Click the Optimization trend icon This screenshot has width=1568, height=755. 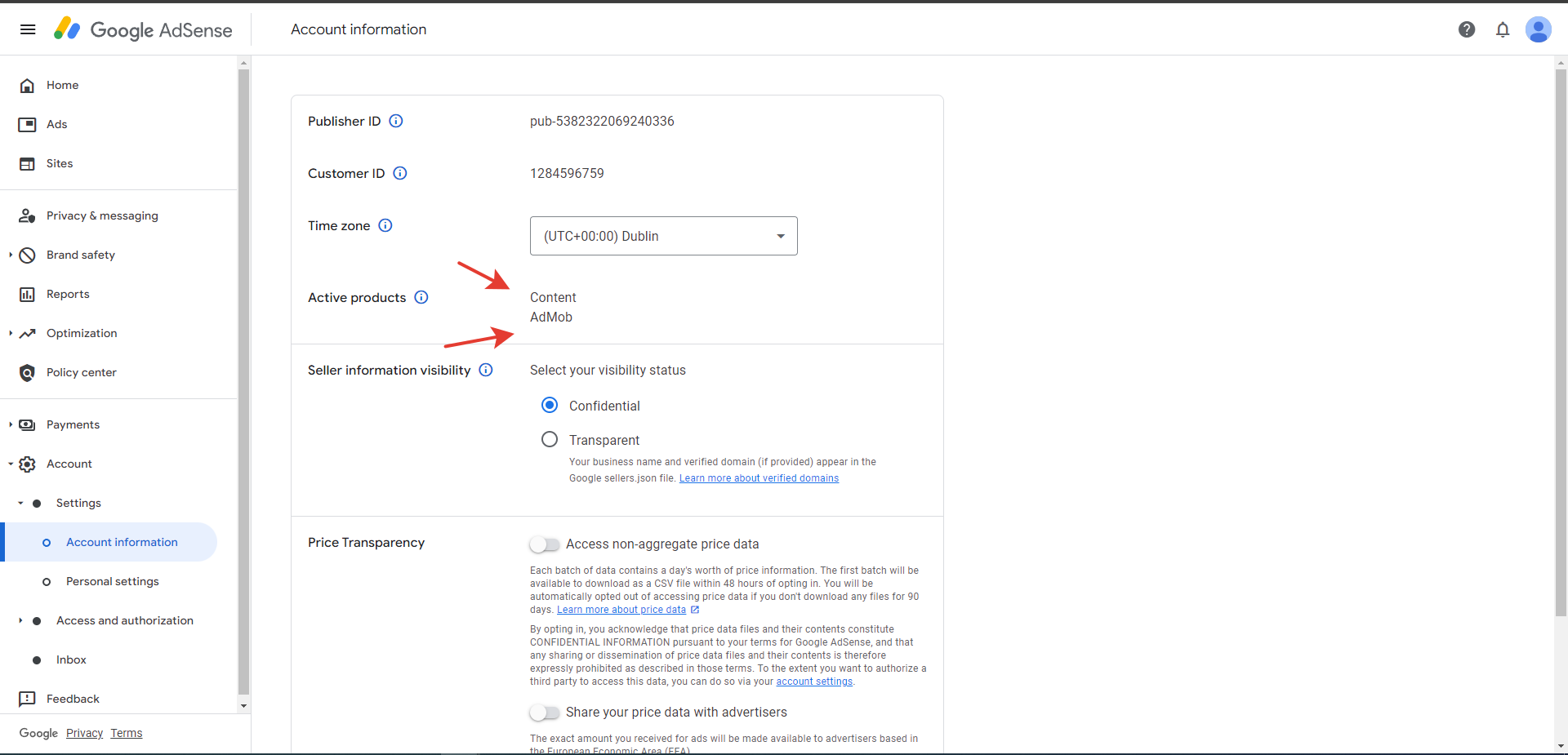27,333
